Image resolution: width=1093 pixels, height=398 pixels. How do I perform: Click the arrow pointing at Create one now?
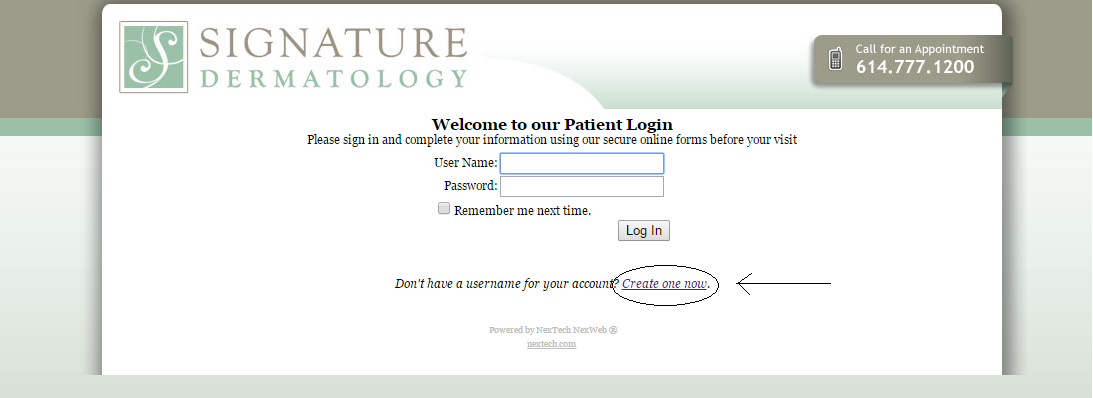click(784, 284)
